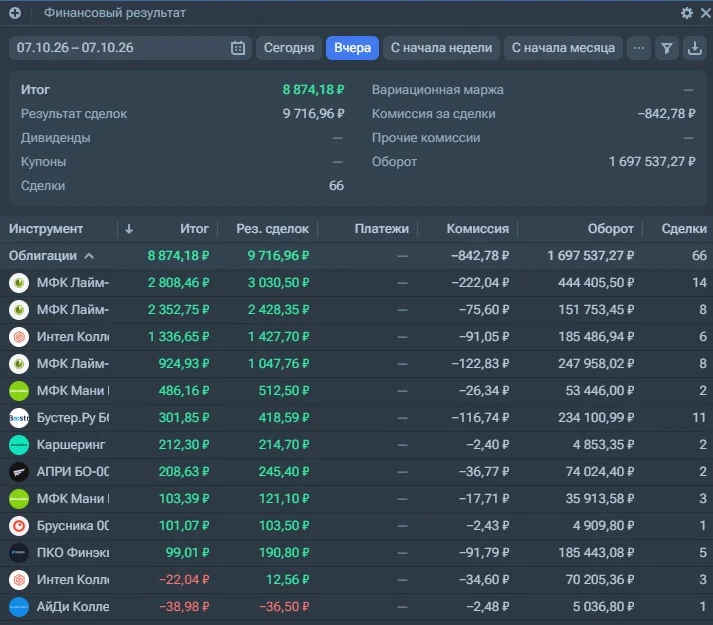Choose С начала месяца period
The image size is (713, 625).
(563, 48)
